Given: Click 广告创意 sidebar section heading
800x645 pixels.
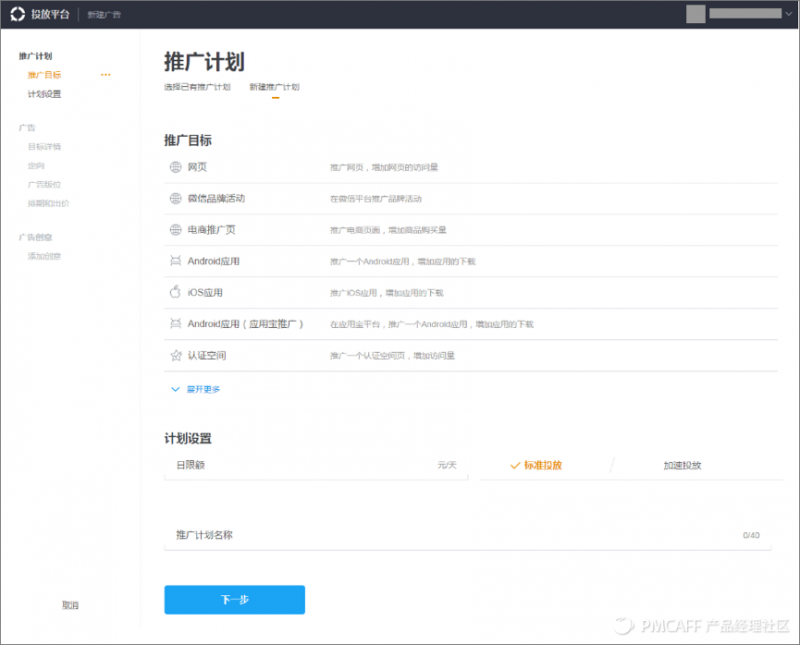Looking at the screenshot, I should tap(36, 237).
